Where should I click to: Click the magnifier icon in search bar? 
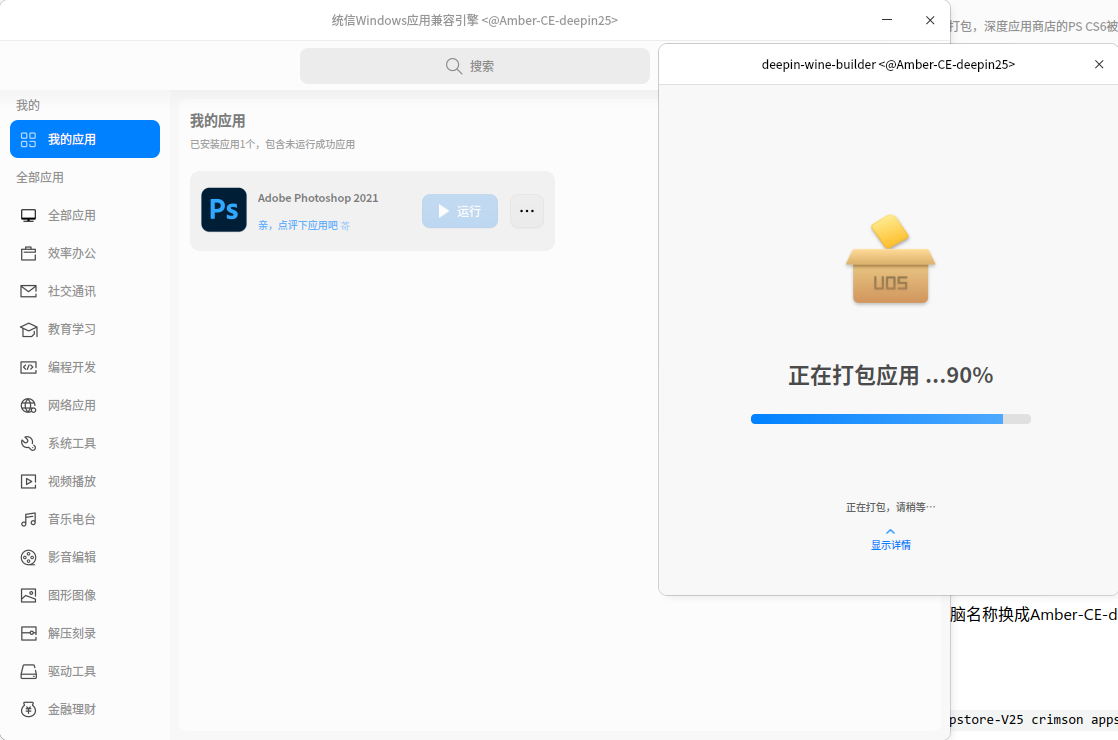(453, 66)
